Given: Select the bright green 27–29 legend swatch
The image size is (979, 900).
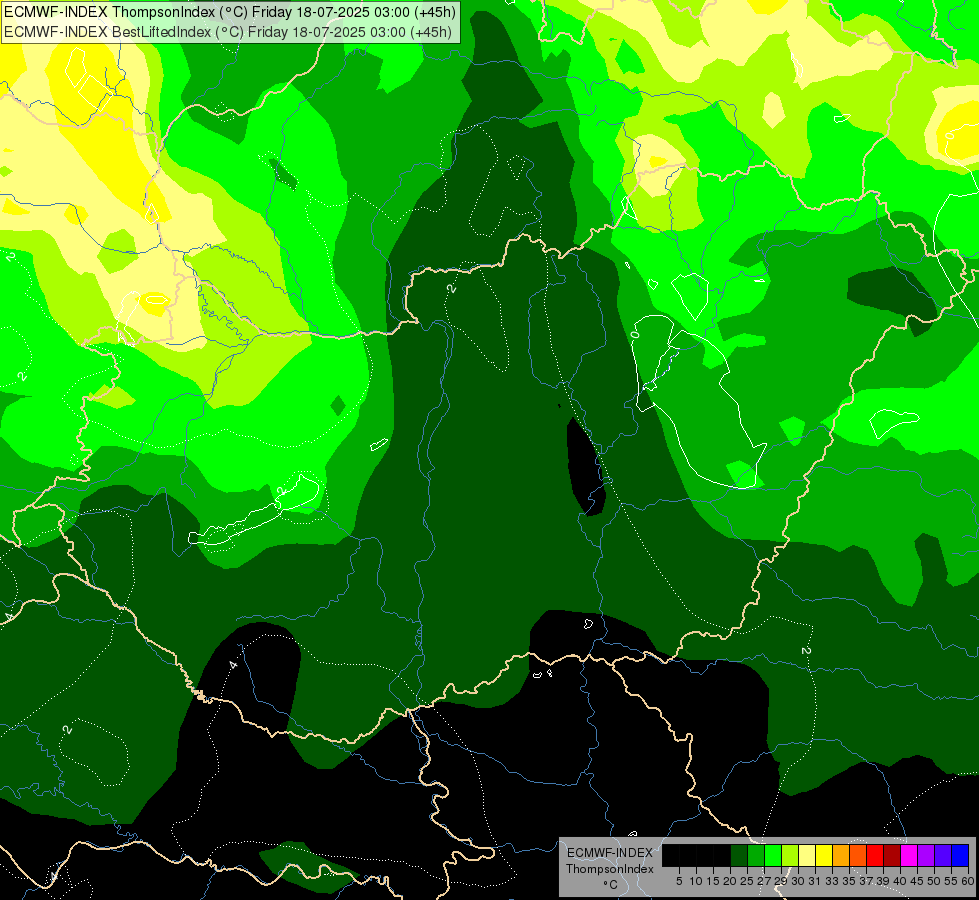Looking at the screenshot, I should click(773, 855).
